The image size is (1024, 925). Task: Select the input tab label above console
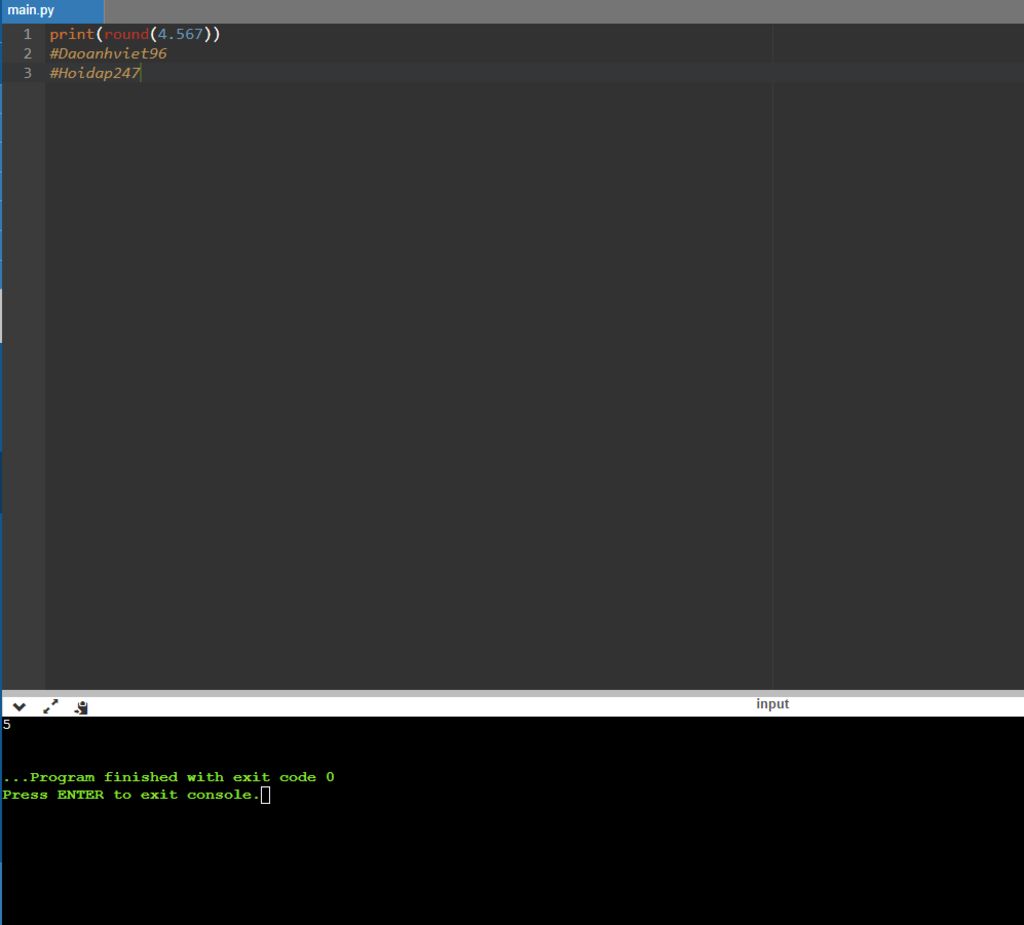coord(772,704)
